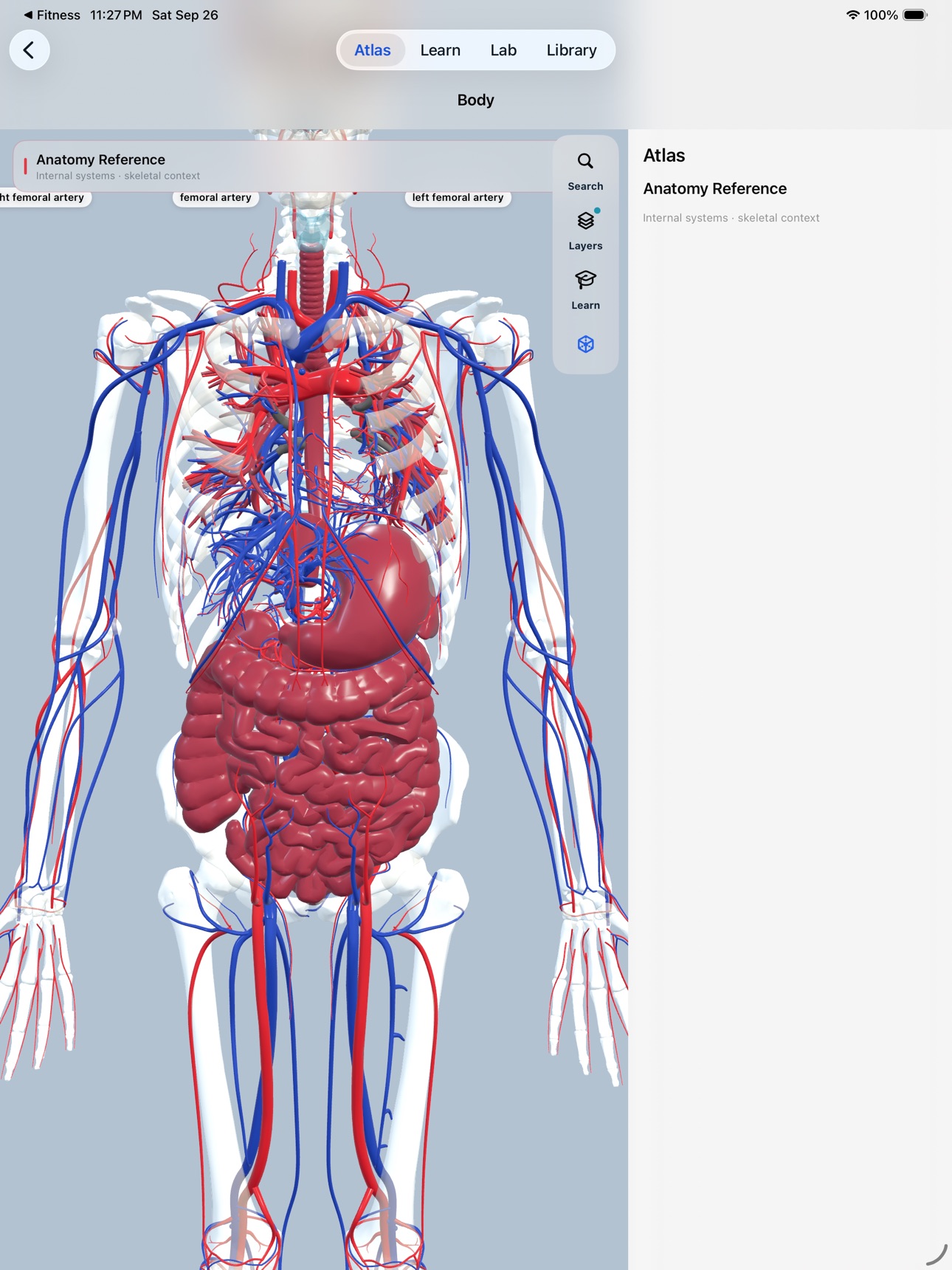Switch to the Library tab
Image resolution: width=952 pixels, height=1270 pixels.
[x=571, y=50]
